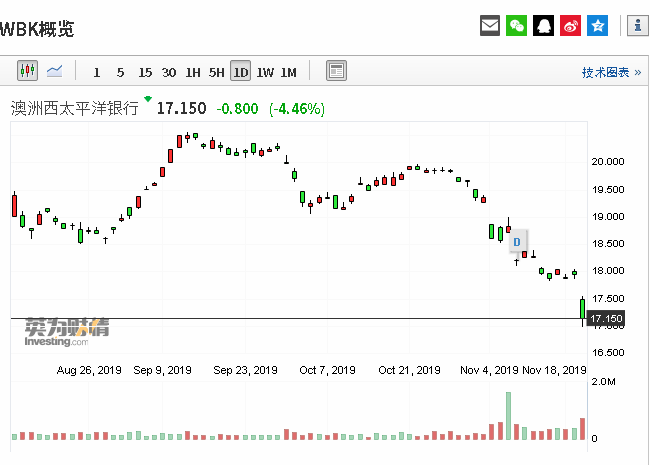This screenshot has height=465, width=650.
Task: Click the tallest green volume bar
Action: [508, 416]
